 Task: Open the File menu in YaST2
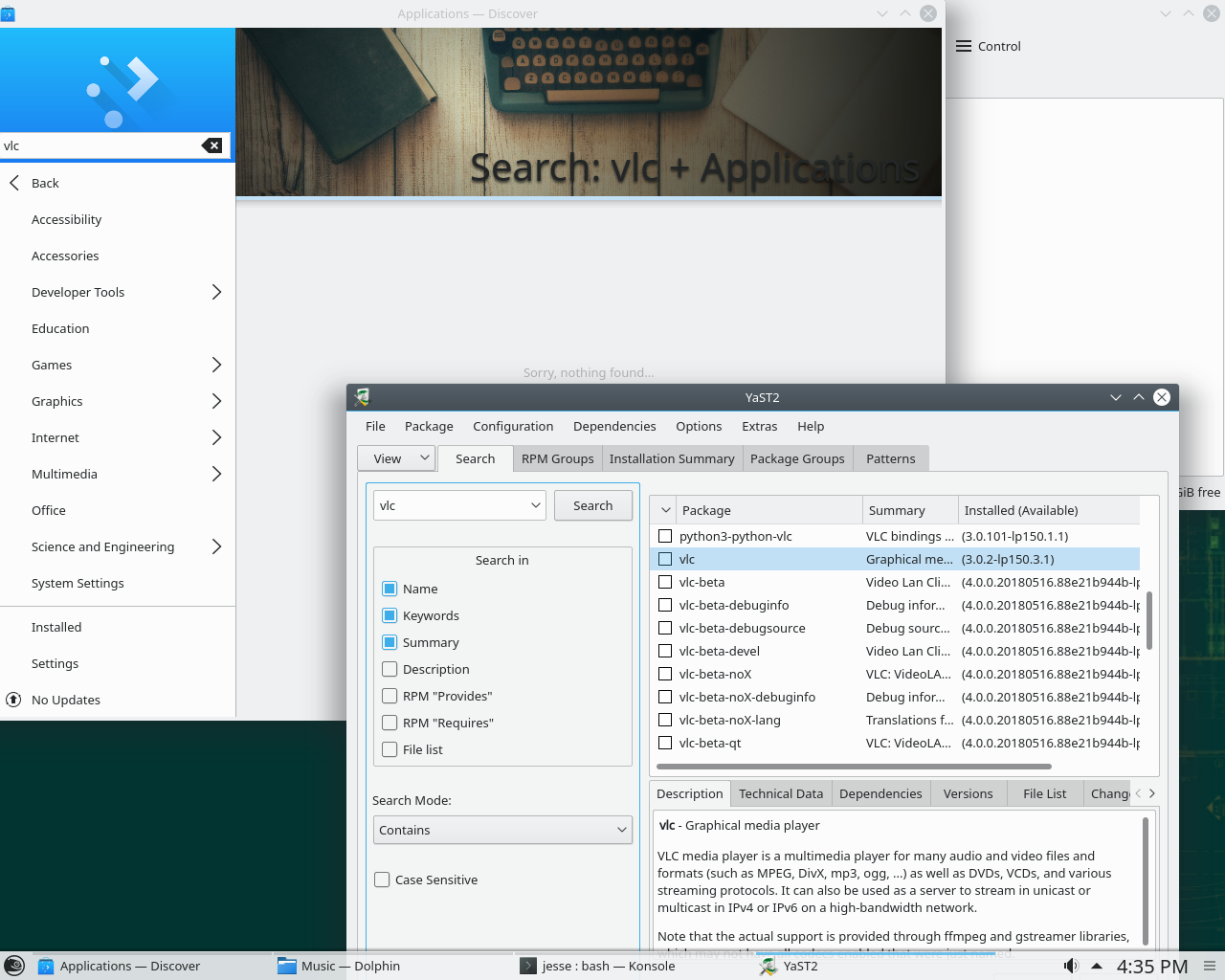coord(375,426)
